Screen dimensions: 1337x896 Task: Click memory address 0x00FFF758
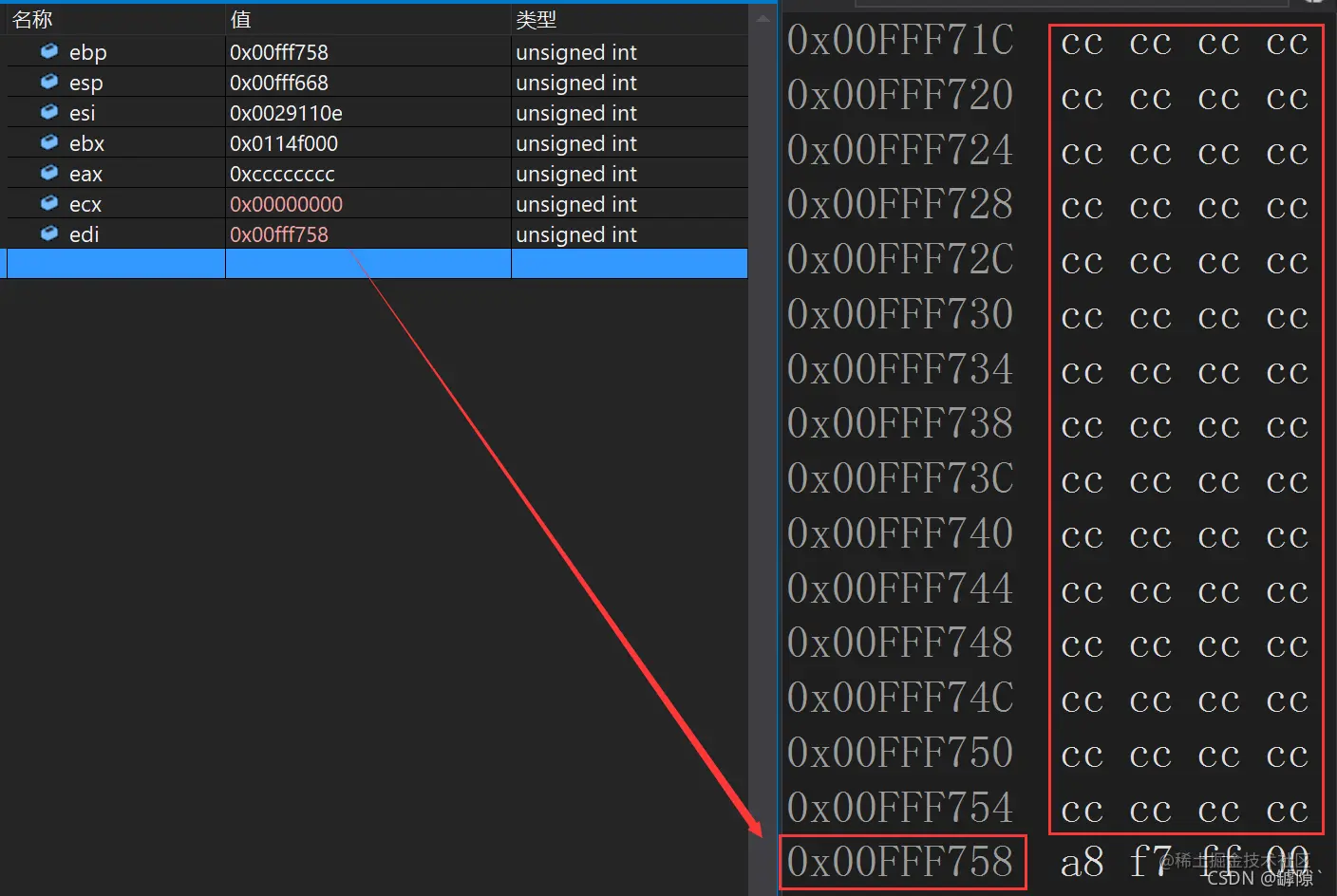coord(900,862)
